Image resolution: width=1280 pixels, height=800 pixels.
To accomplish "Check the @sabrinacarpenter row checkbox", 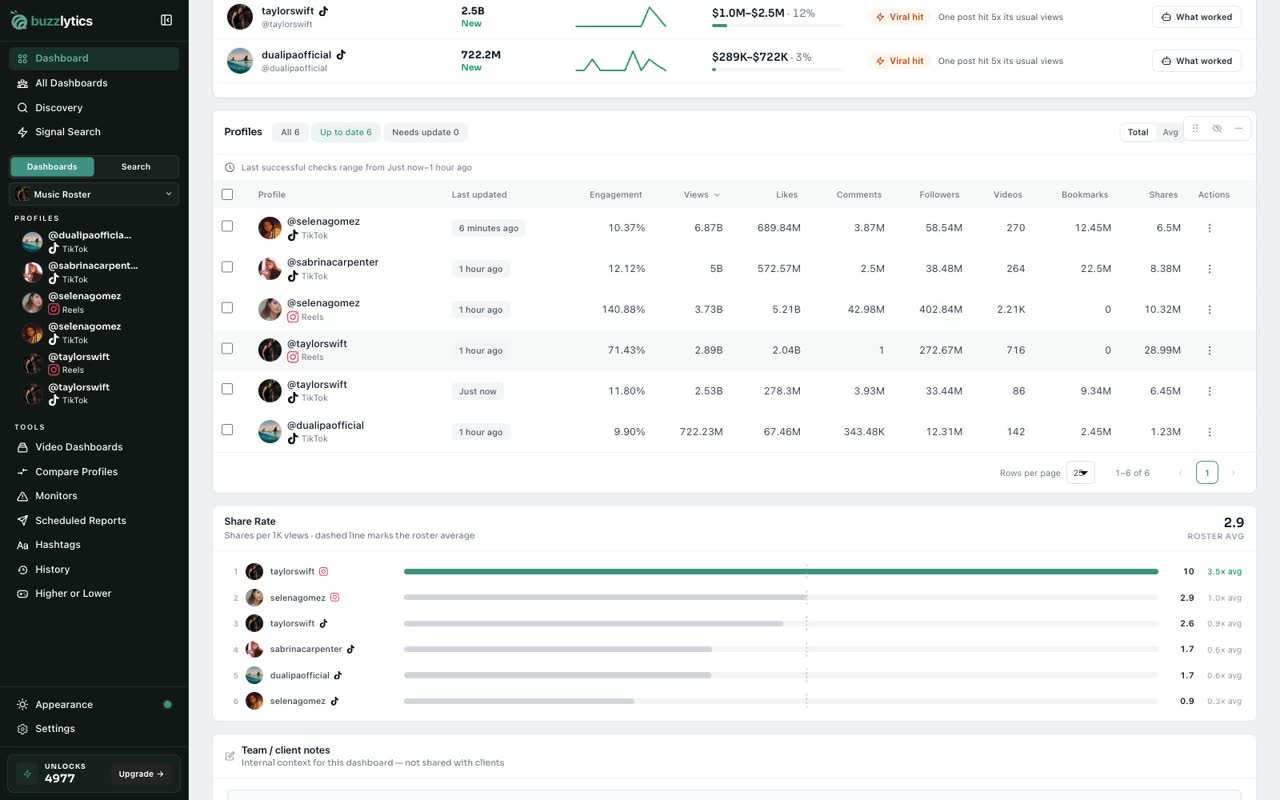I will click(x=227, y=267).
